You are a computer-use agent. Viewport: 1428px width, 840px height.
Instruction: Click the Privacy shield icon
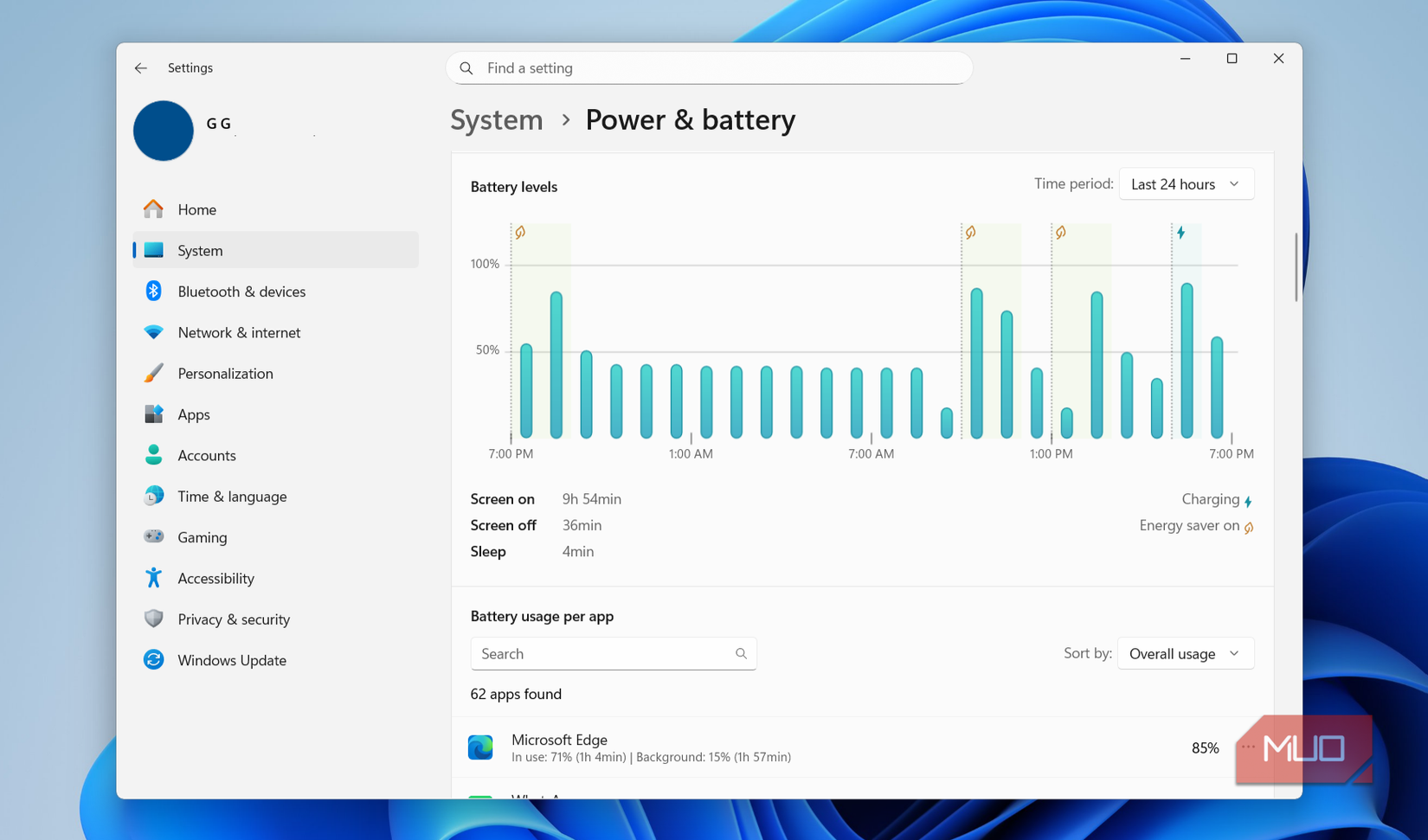tap(153, 619)
